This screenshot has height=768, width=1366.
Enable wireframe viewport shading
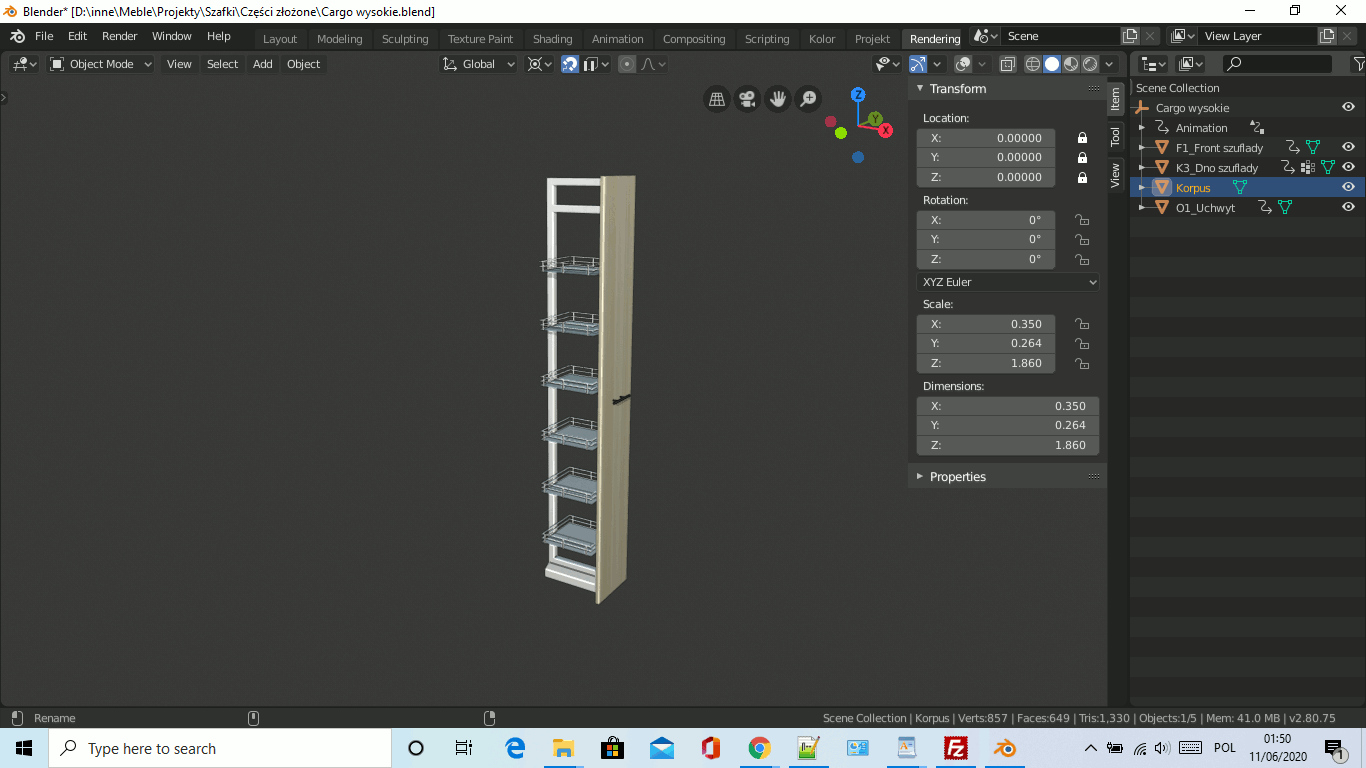1033,64
